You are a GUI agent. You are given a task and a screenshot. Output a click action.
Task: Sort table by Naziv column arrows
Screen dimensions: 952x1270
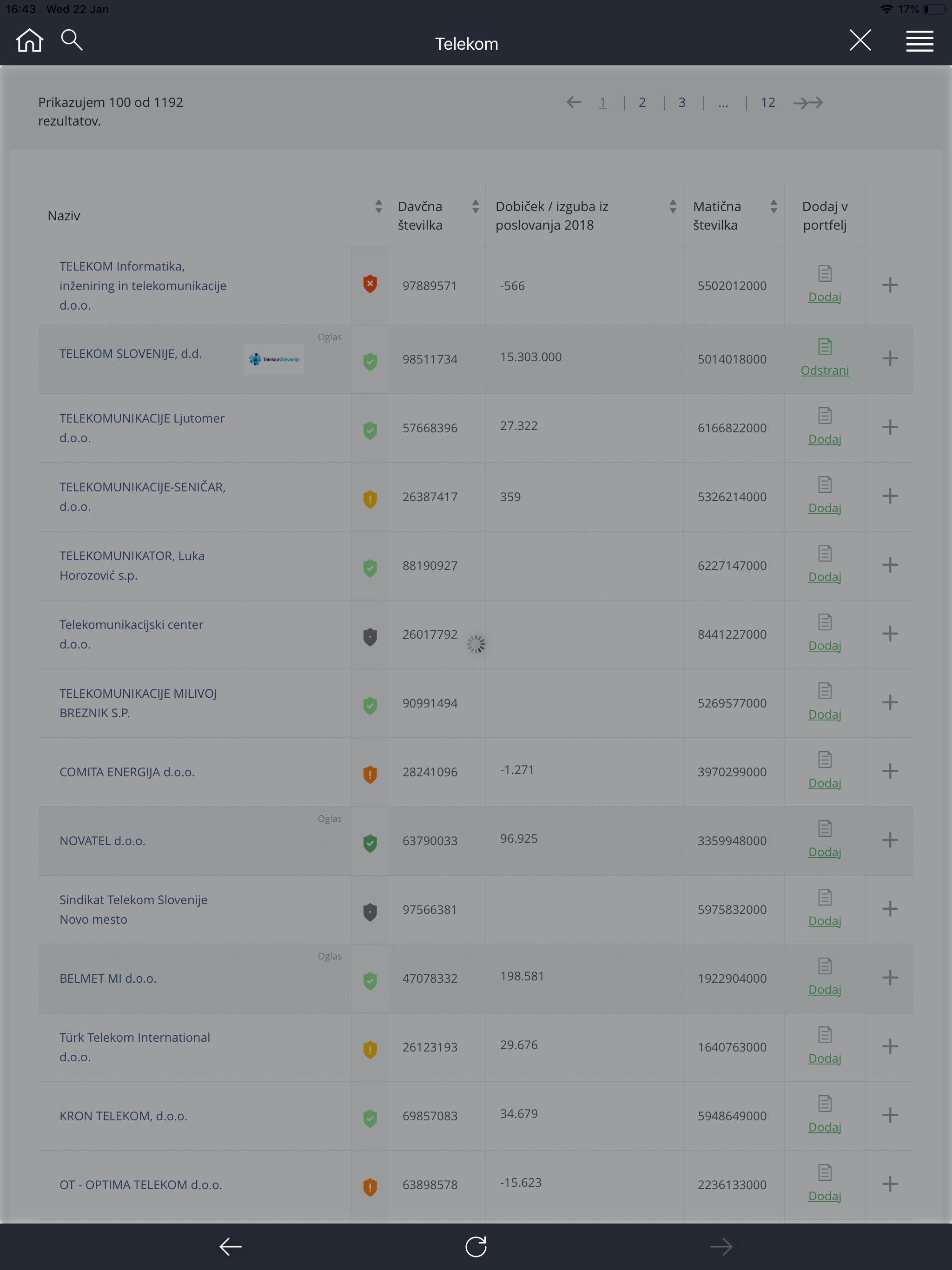378,207
